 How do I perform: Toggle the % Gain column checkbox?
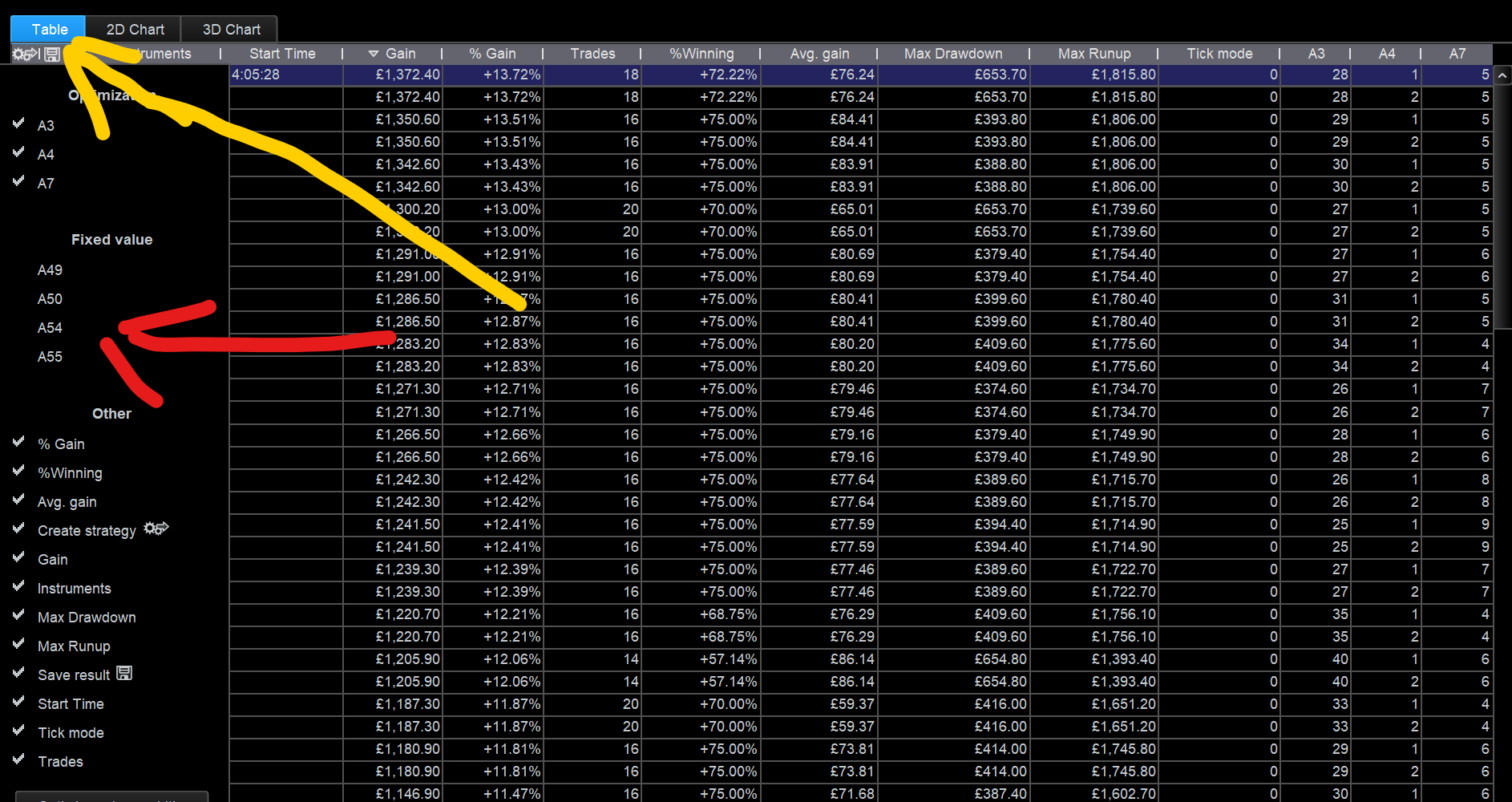(x=18, y=442)
